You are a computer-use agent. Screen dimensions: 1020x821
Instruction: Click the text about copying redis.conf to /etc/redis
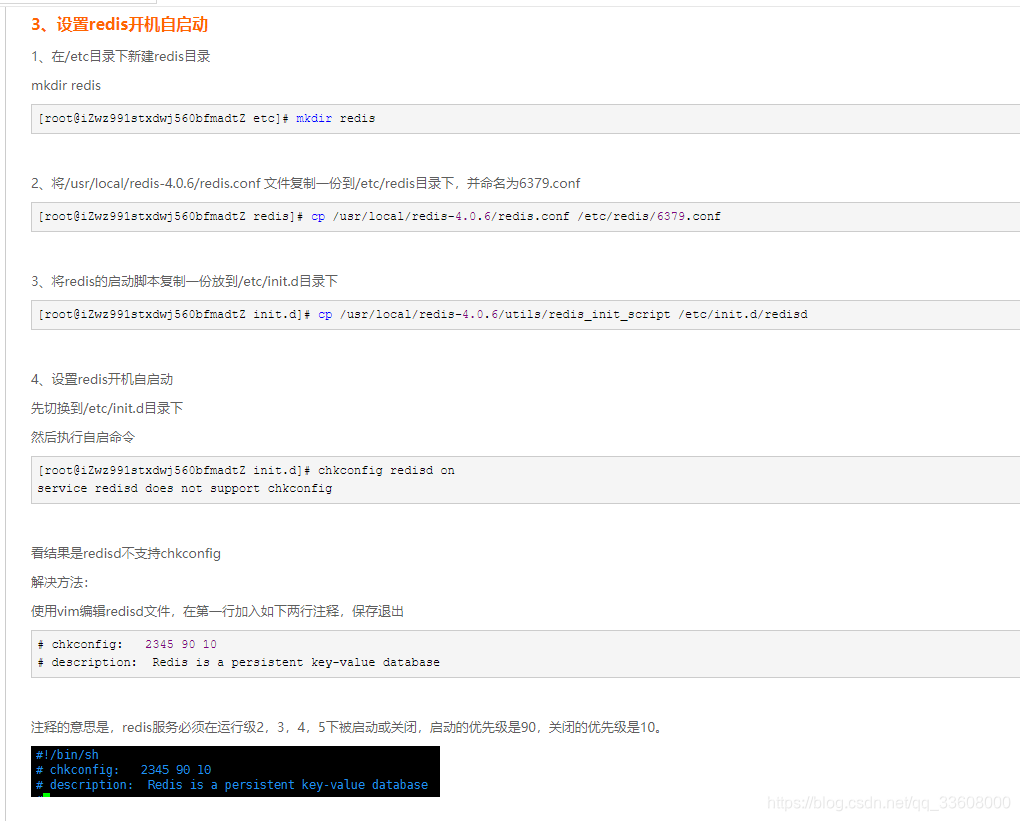tap(306, 183)
